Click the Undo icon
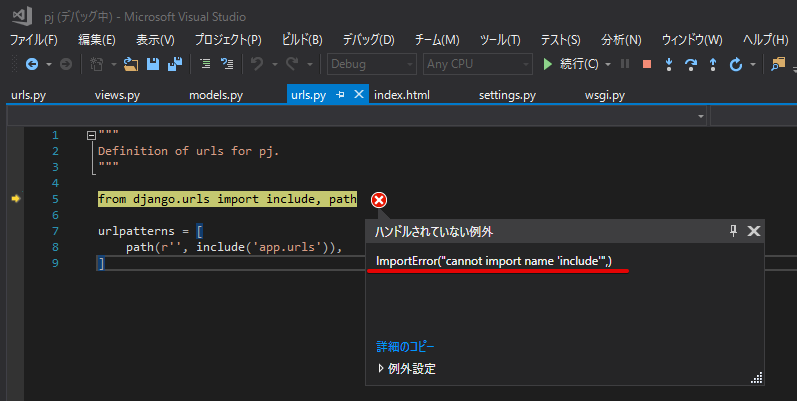 click(257, 64)
